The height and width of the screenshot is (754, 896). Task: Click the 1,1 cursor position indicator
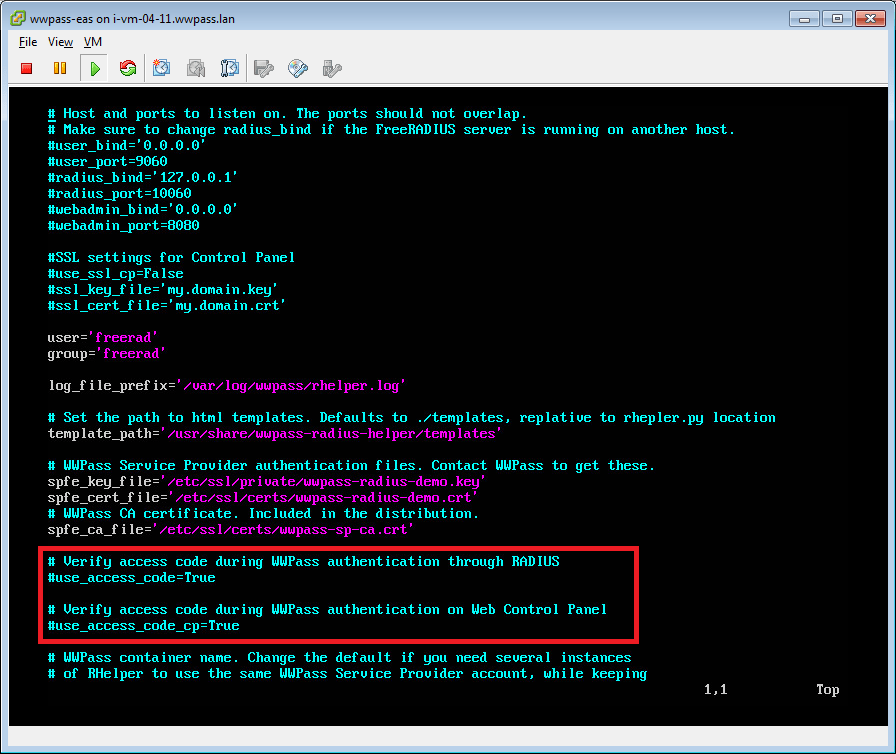coord(715,689)
